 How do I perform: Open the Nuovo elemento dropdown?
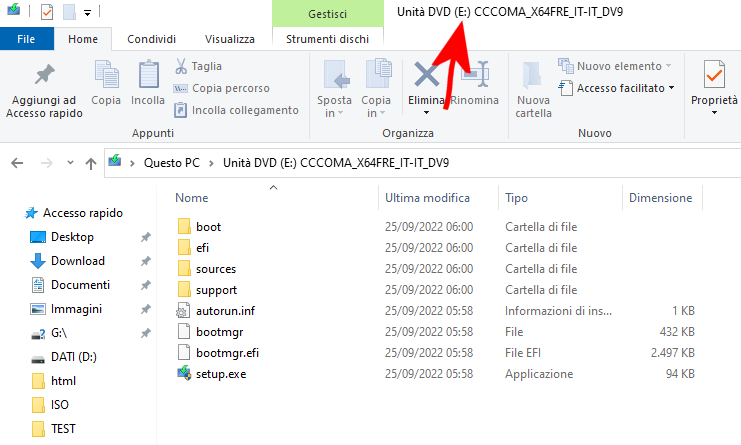(615, 66)
